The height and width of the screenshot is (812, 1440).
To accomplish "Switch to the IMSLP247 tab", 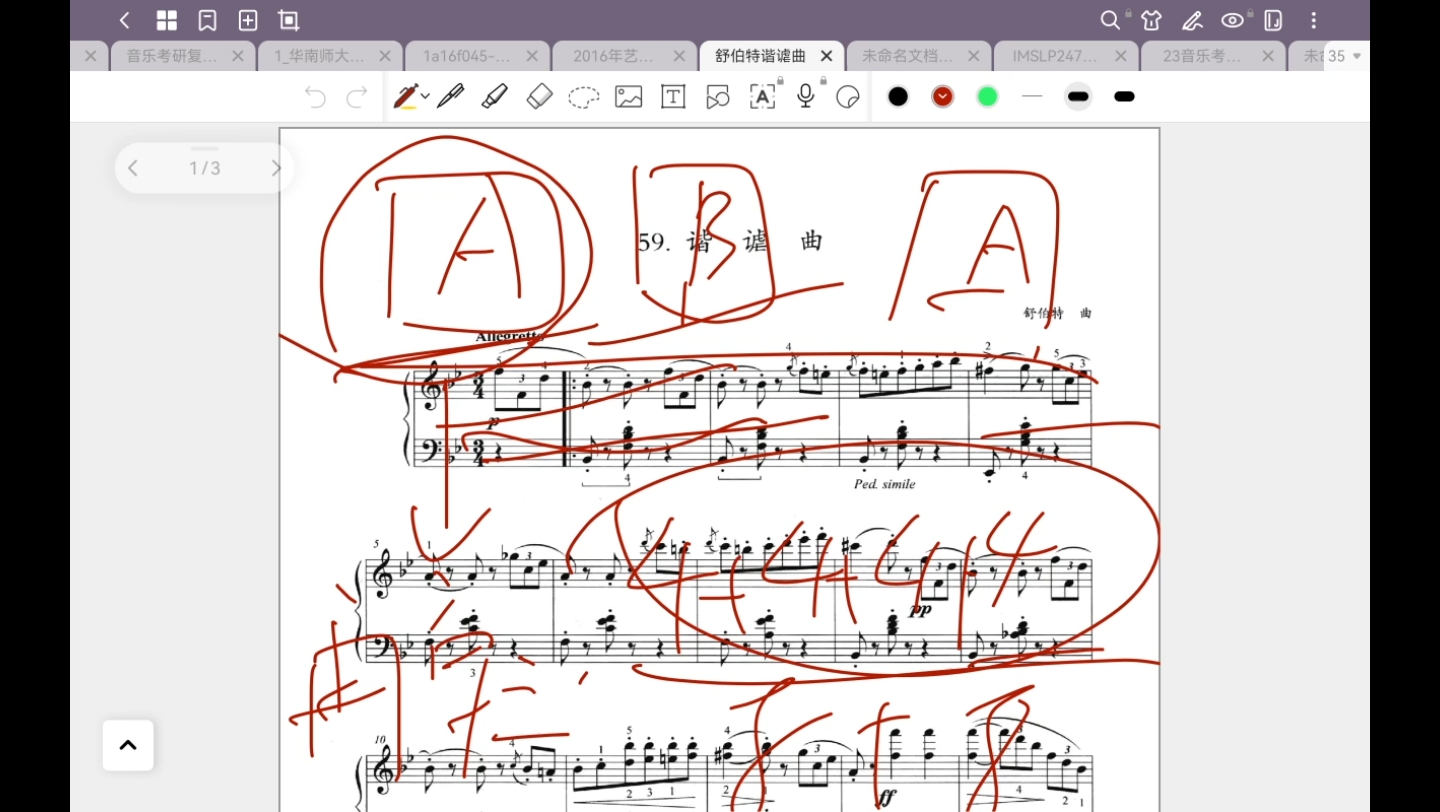I will tap(1055, 56).
